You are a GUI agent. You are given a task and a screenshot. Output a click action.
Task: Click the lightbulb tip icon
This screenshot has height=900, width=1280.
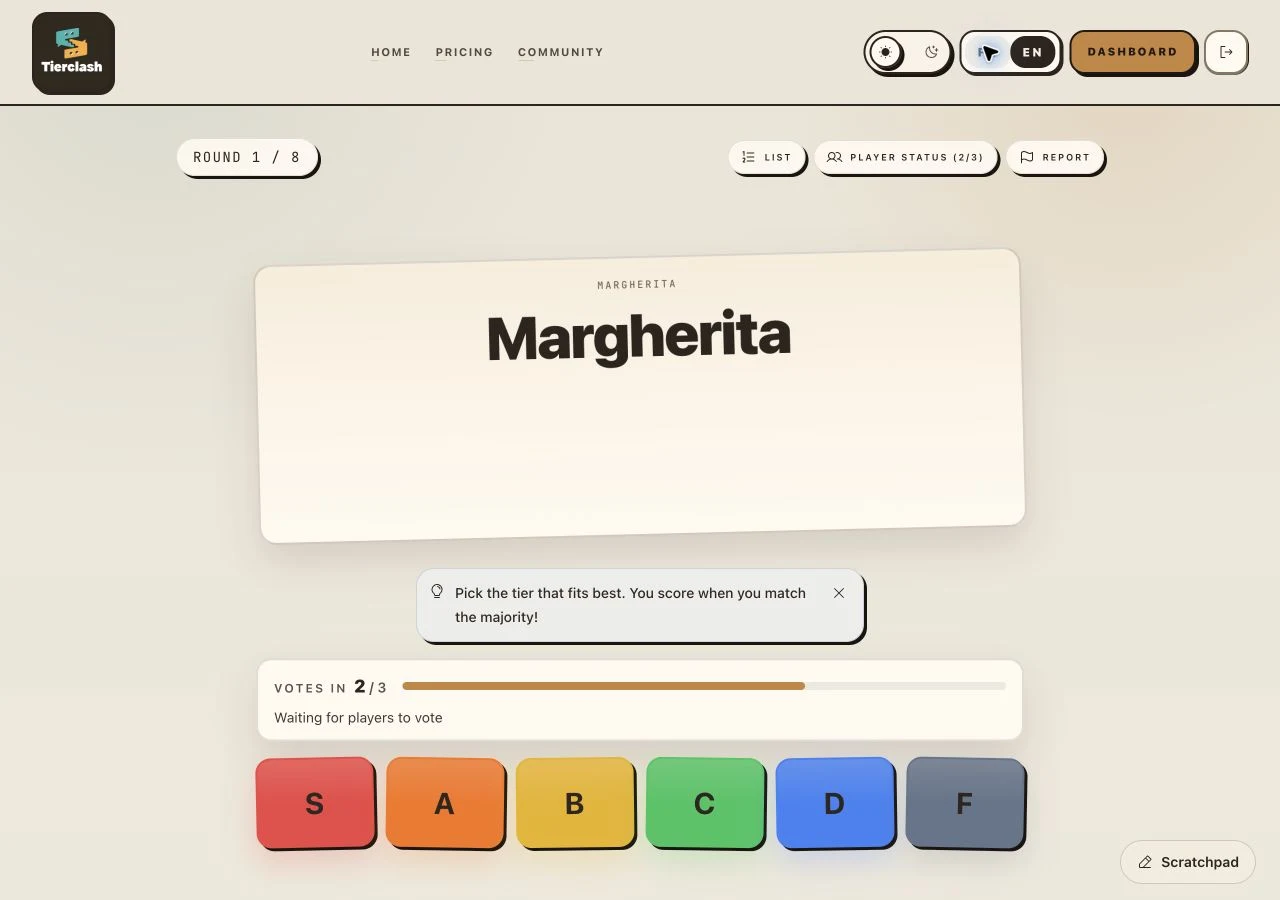(437, 591)
